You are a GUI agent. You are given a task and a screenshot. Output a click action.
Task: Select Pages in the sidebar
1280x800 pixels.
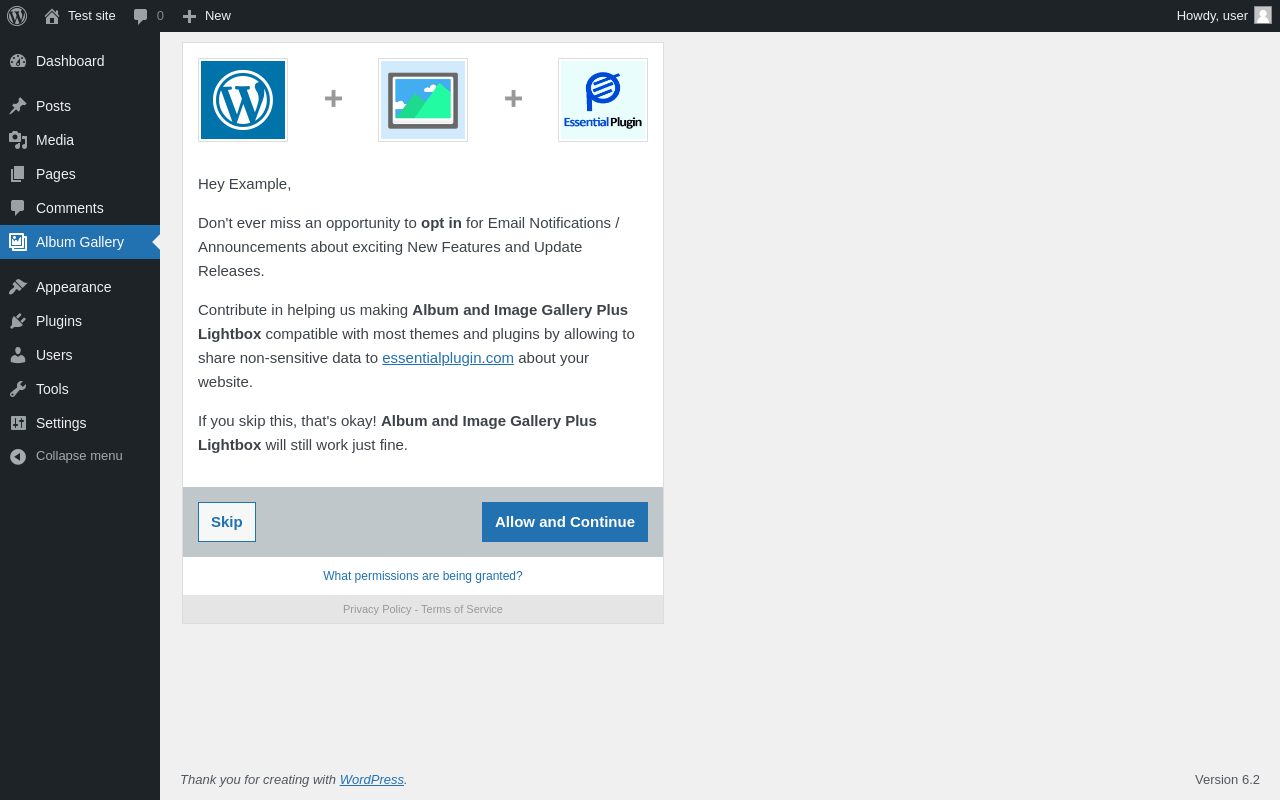tap(56, 174)
